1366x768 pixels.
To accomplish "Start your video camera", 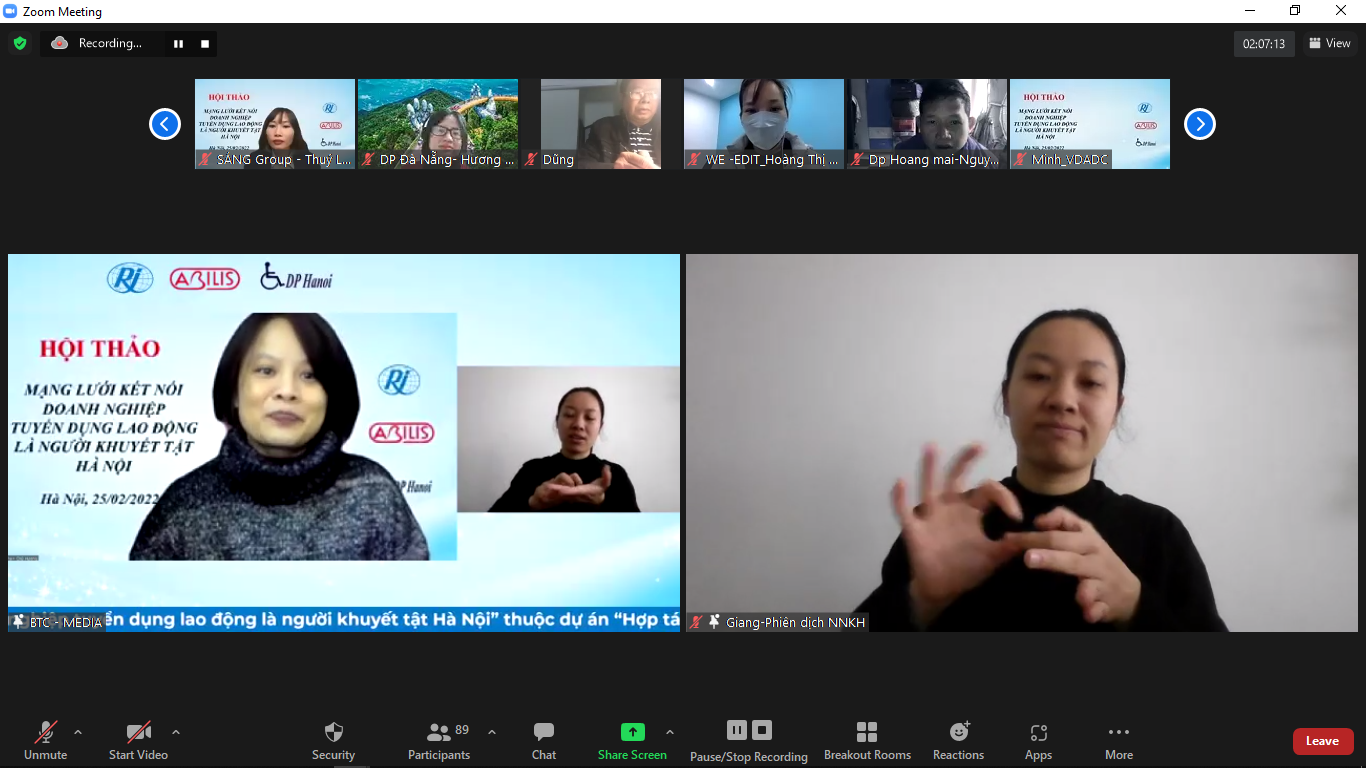I will pos(138,741).
